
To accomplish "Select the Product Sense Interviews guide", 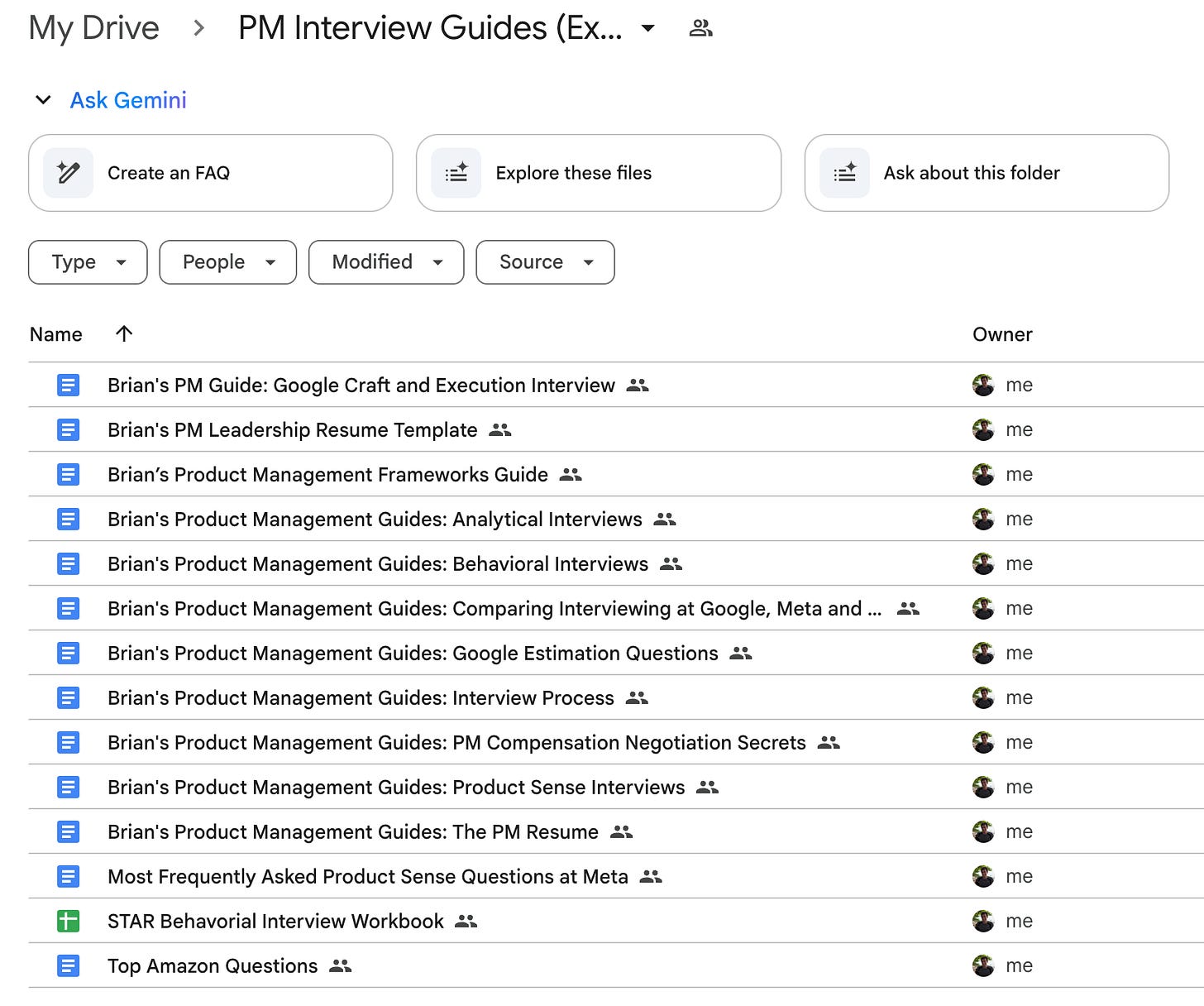I will [396, 787].
